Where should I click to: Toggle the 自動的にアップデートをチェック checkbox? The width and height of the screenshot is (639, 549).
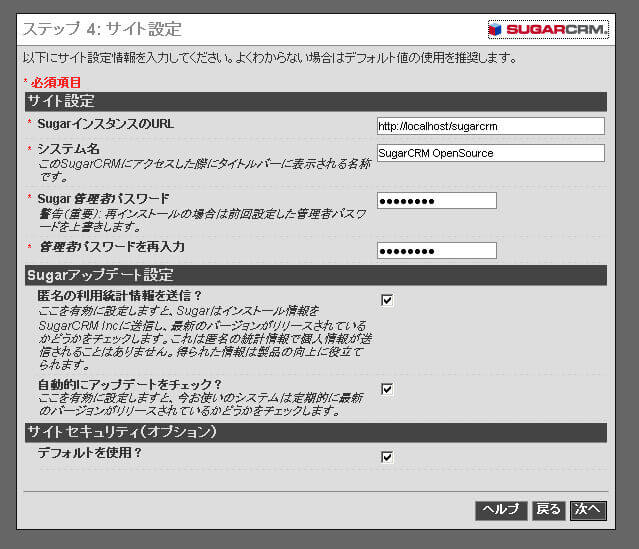(387, 389)
